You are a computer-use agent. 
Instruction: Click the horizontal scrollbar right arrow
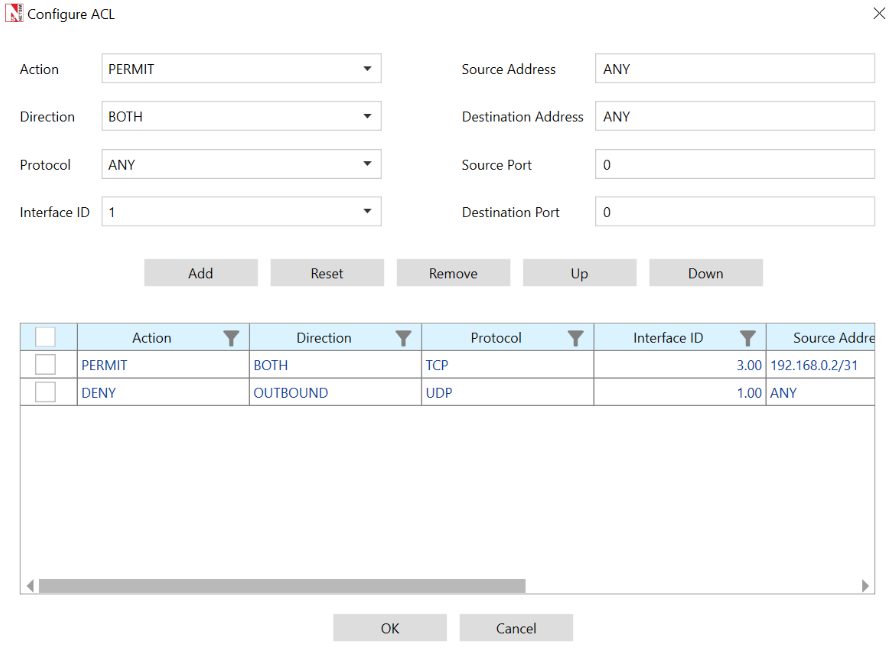click(x=866, y=586)
